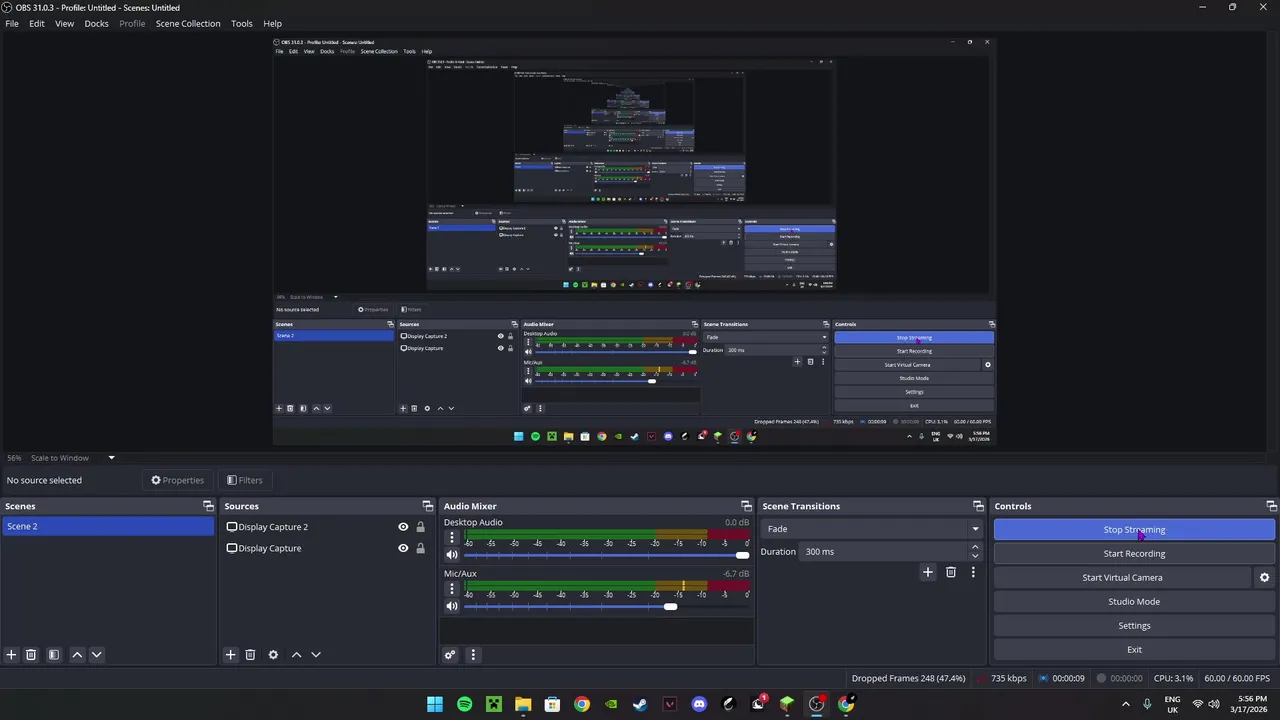Toggle visibility of Display Capture source
Image resolution: width=1280 pixels, height=720 pixels.
[x=403, y=548]
